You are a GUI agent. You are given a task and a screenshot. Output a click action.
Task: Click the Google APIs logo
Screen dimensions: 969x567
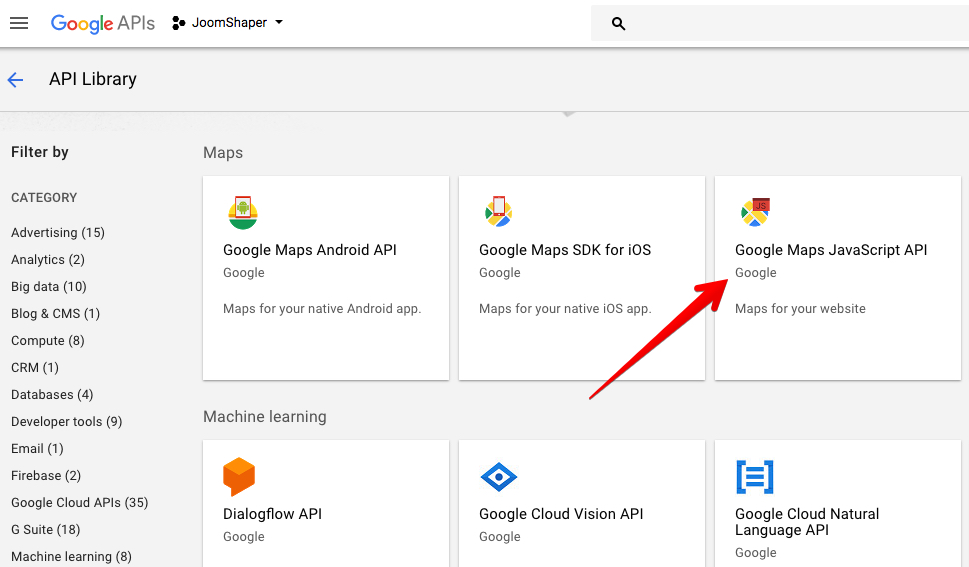103,23
